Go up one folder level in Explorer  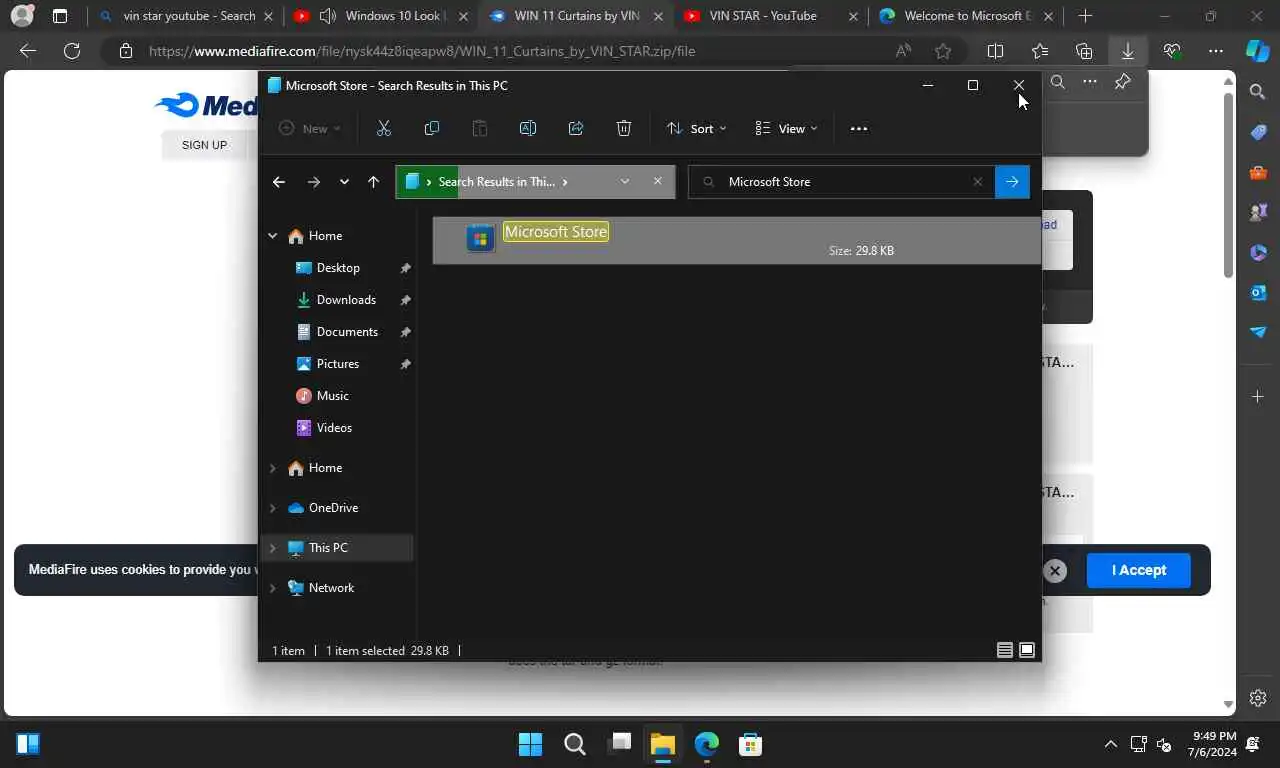click(x=373, y=181)
